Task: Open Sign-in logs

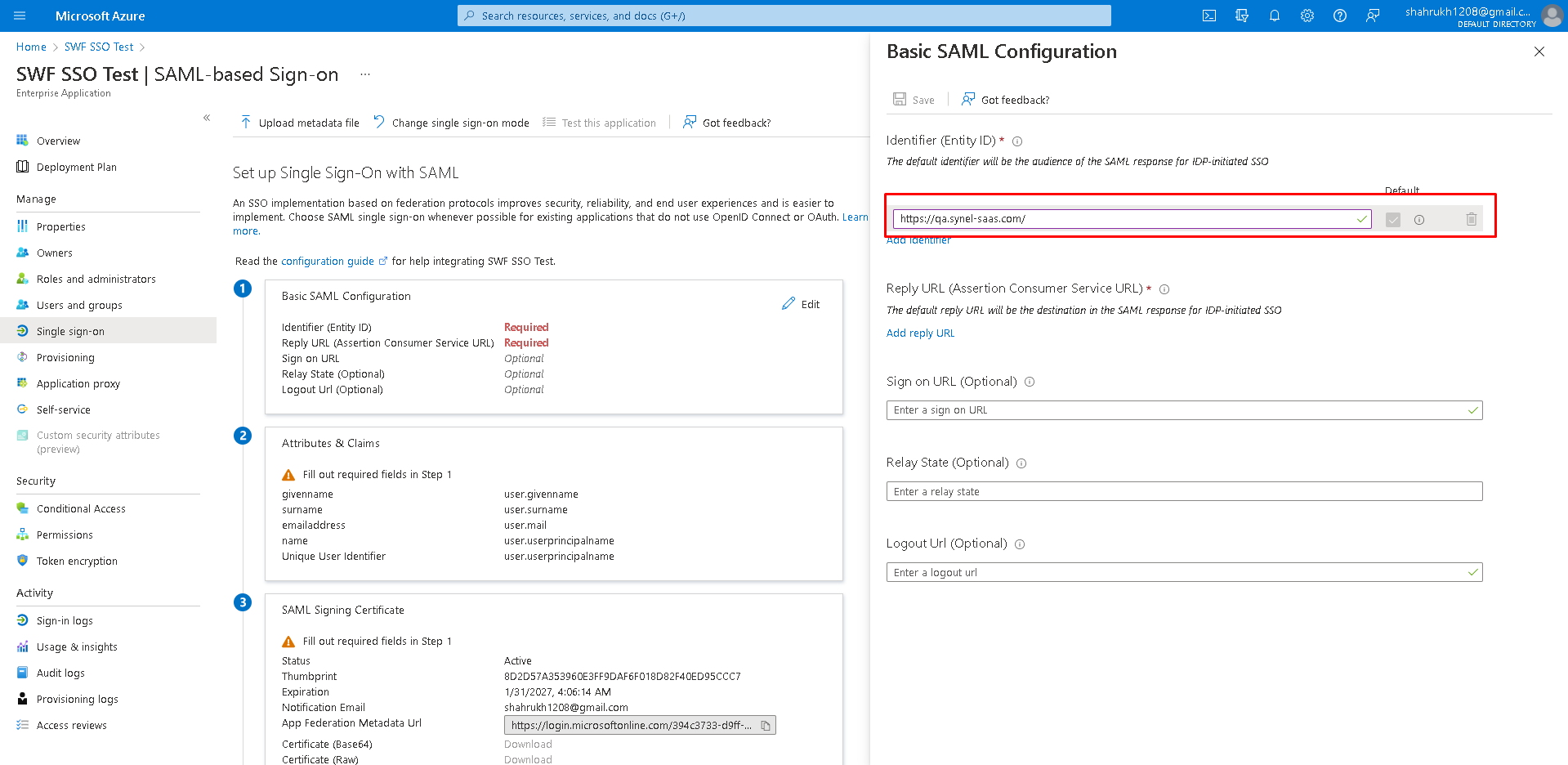Action: tap(65, 621)
